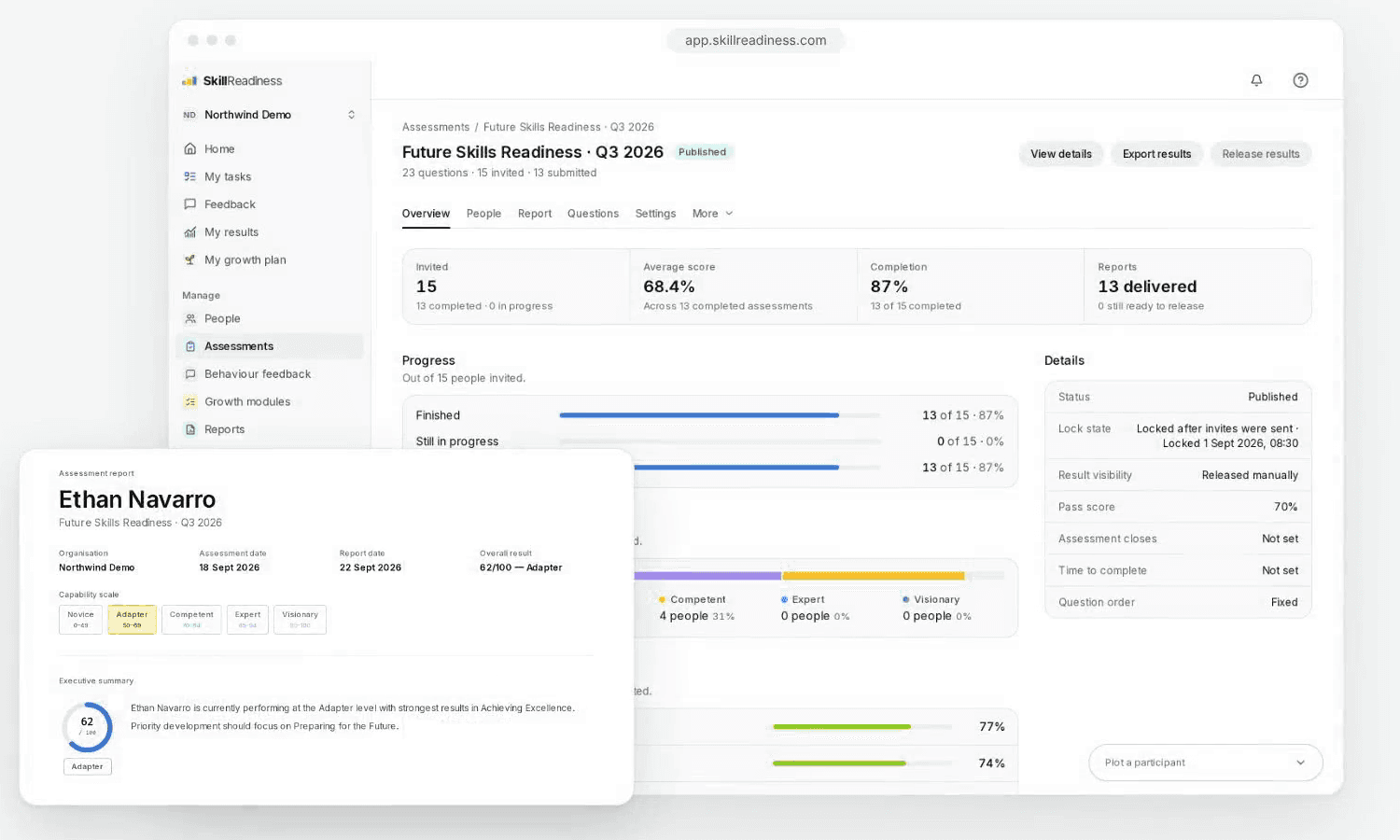Screen dimensions: 1400x840
Task: Select the Visionary capability scale box
Action: (300, 620)
